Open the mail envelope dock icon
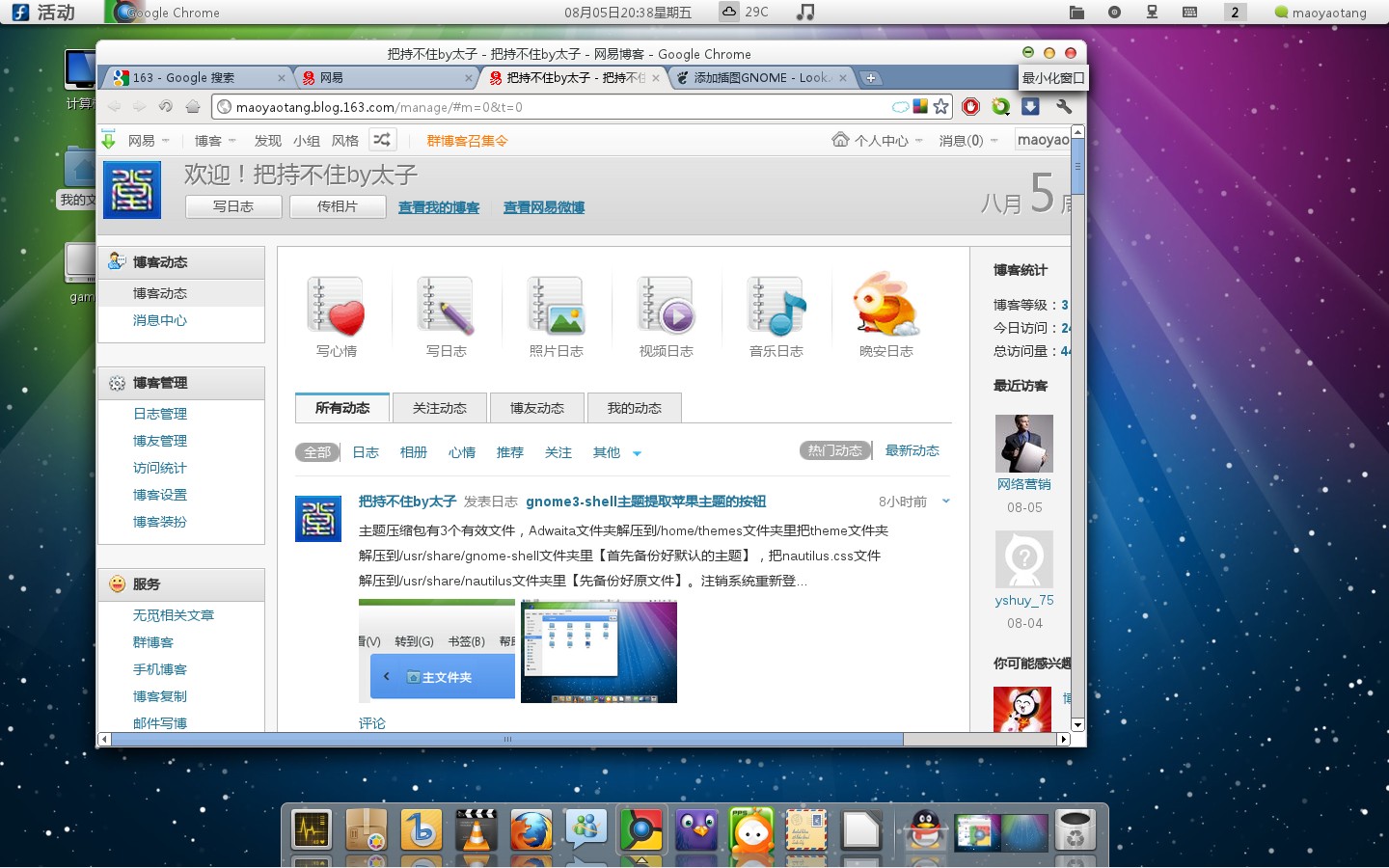This screenshot has width=1389, height=868. point(806,830)
